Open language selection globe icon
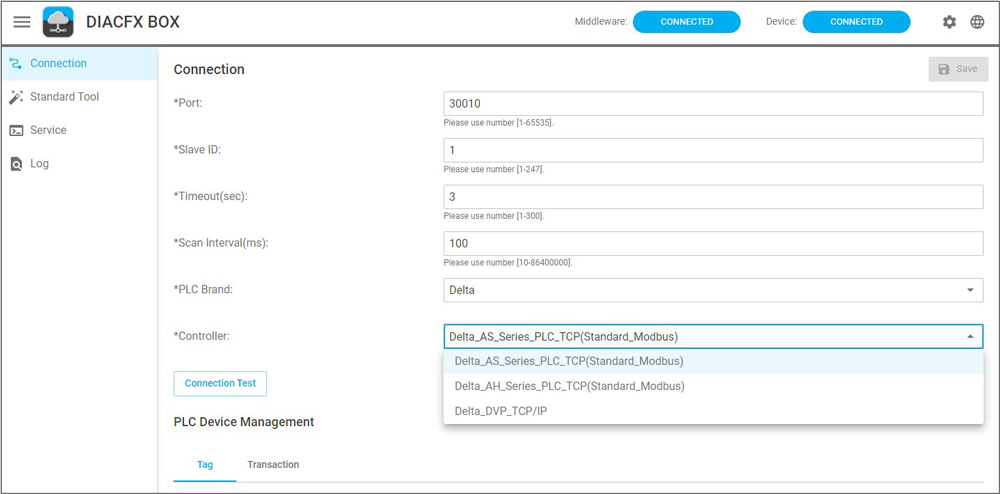 (977, 22)
